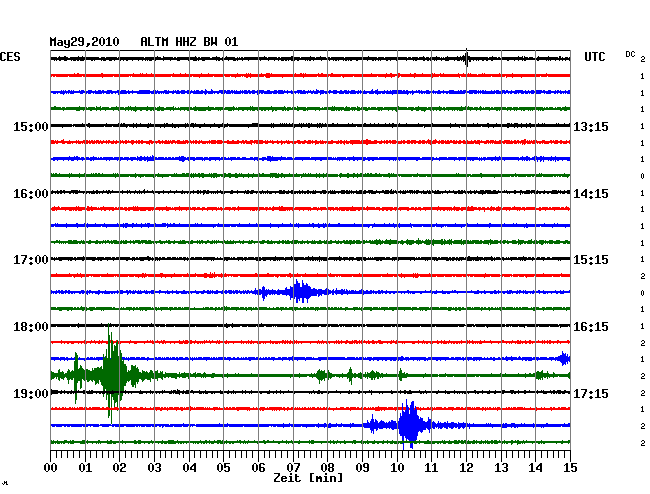Click the large green seismic event near minute 02
This screenshot has height=494, width=650.
pyautogui.click(x=113, y=375)
